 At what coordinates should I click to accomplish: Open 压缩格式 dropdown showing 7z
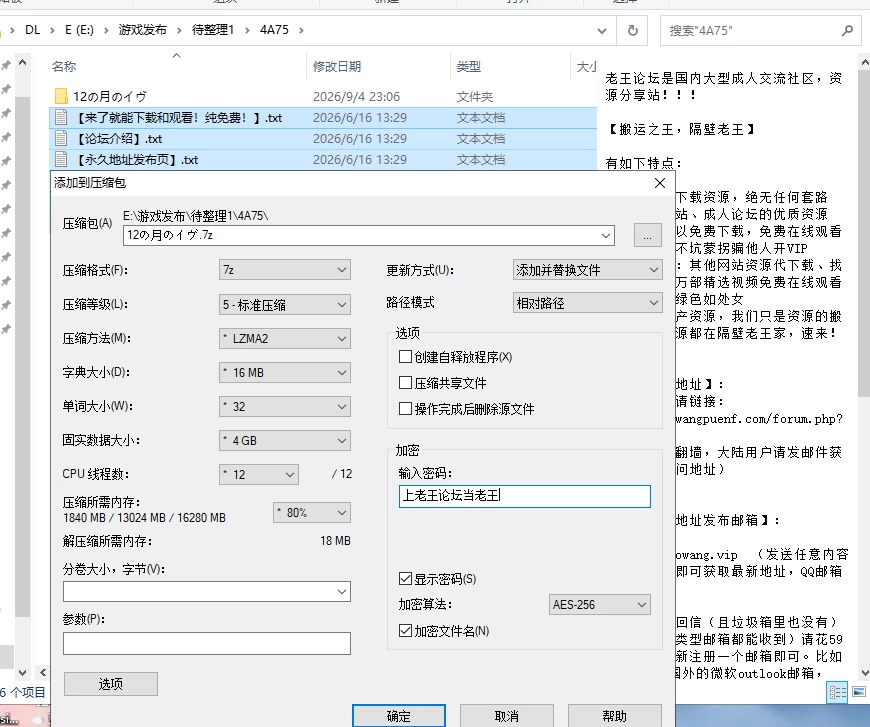click(x=285, y=270)
